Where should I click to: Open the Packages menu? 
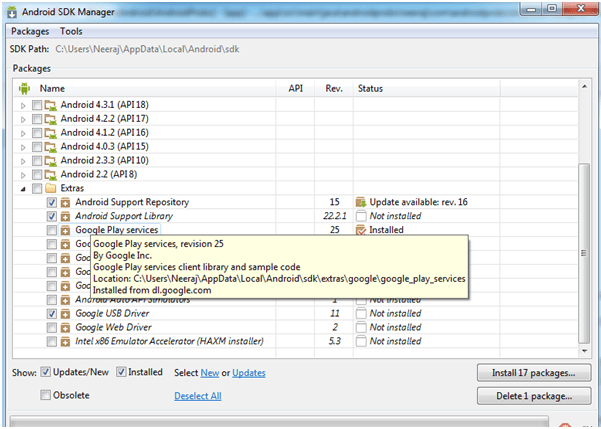30,31
